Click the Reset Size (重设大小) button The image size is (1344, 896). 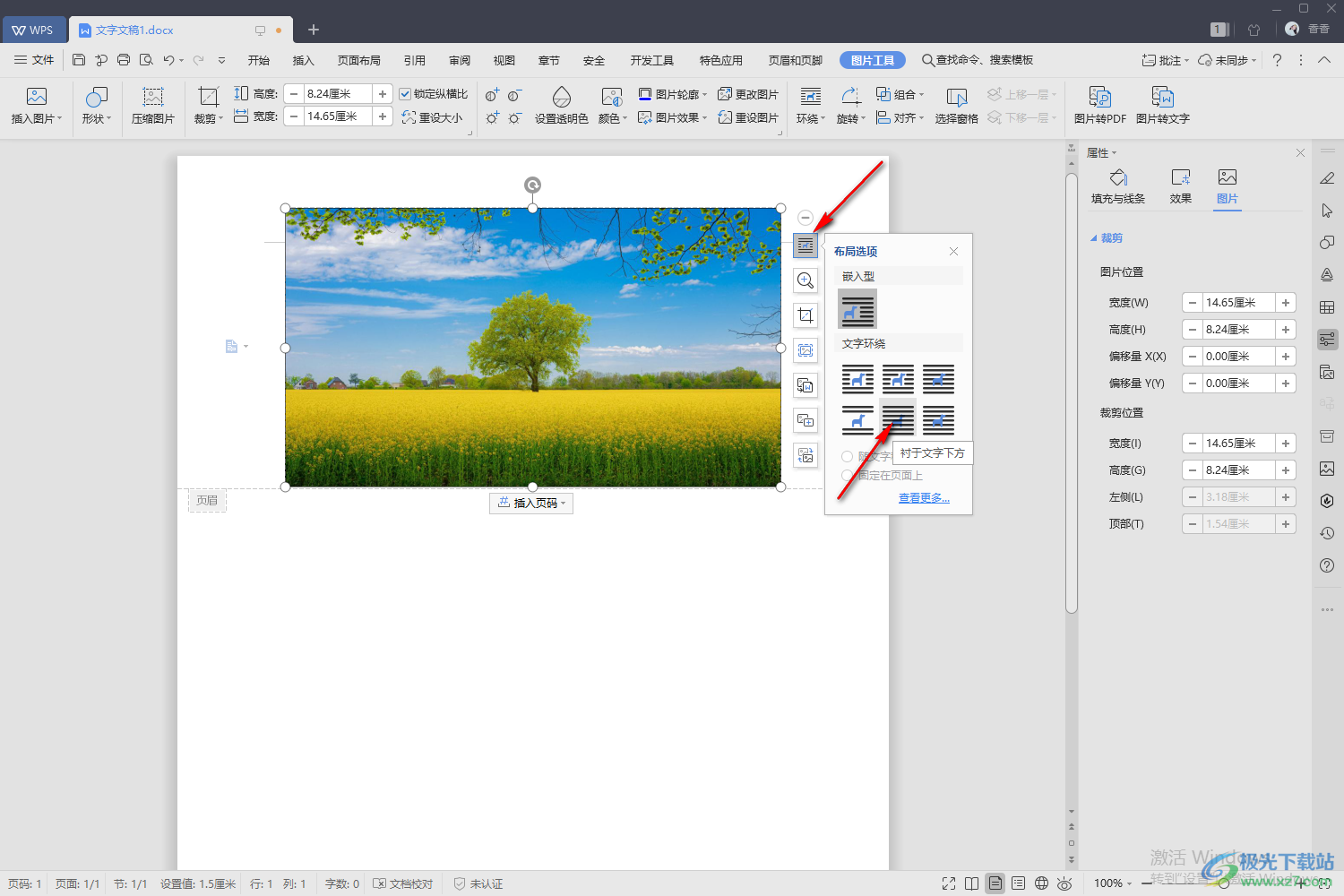click(x=432, y=117)
